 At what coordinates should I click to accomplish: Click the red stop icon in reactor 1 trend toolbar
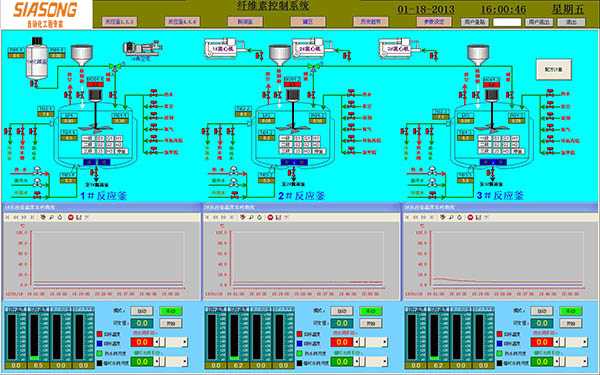point(70,217)
